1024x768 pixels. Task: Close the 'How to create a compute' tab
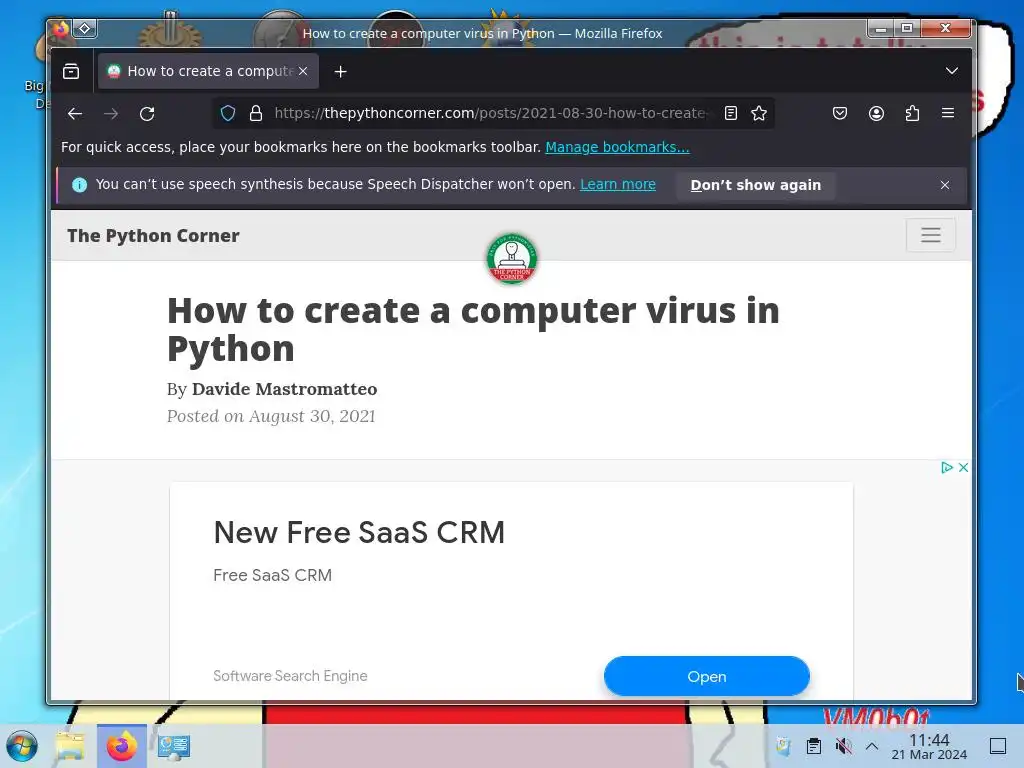pos(303,71)
